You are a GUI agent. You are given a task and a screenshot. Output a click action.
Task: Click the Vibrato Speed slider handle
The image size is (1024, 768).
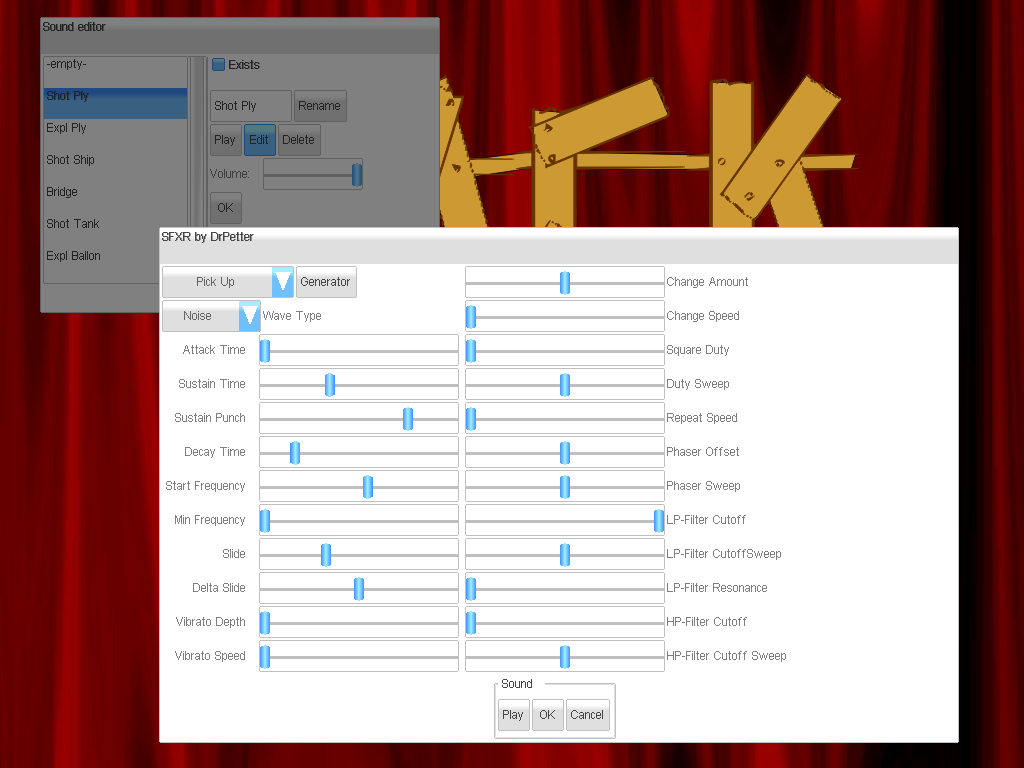point(265,656)
